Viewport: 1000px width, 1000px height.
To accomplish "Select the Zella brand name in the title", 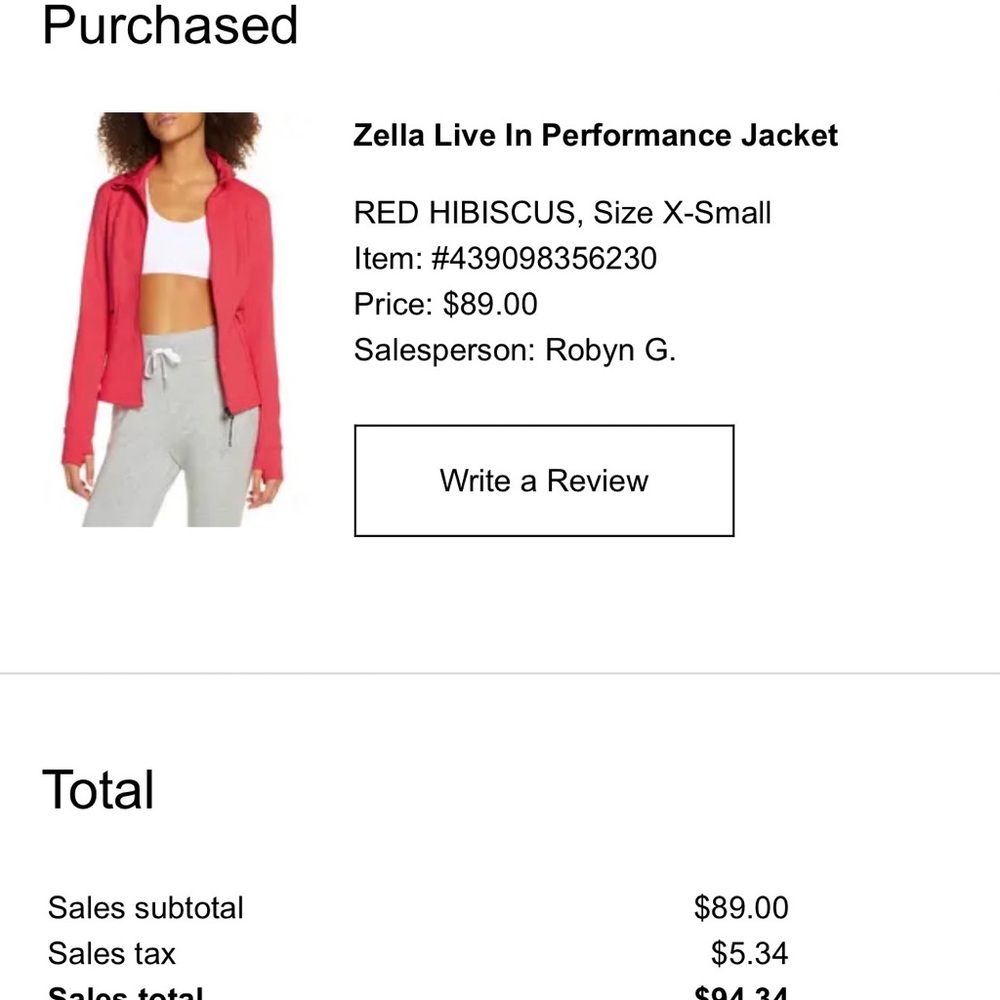I will tap(390, 135).
